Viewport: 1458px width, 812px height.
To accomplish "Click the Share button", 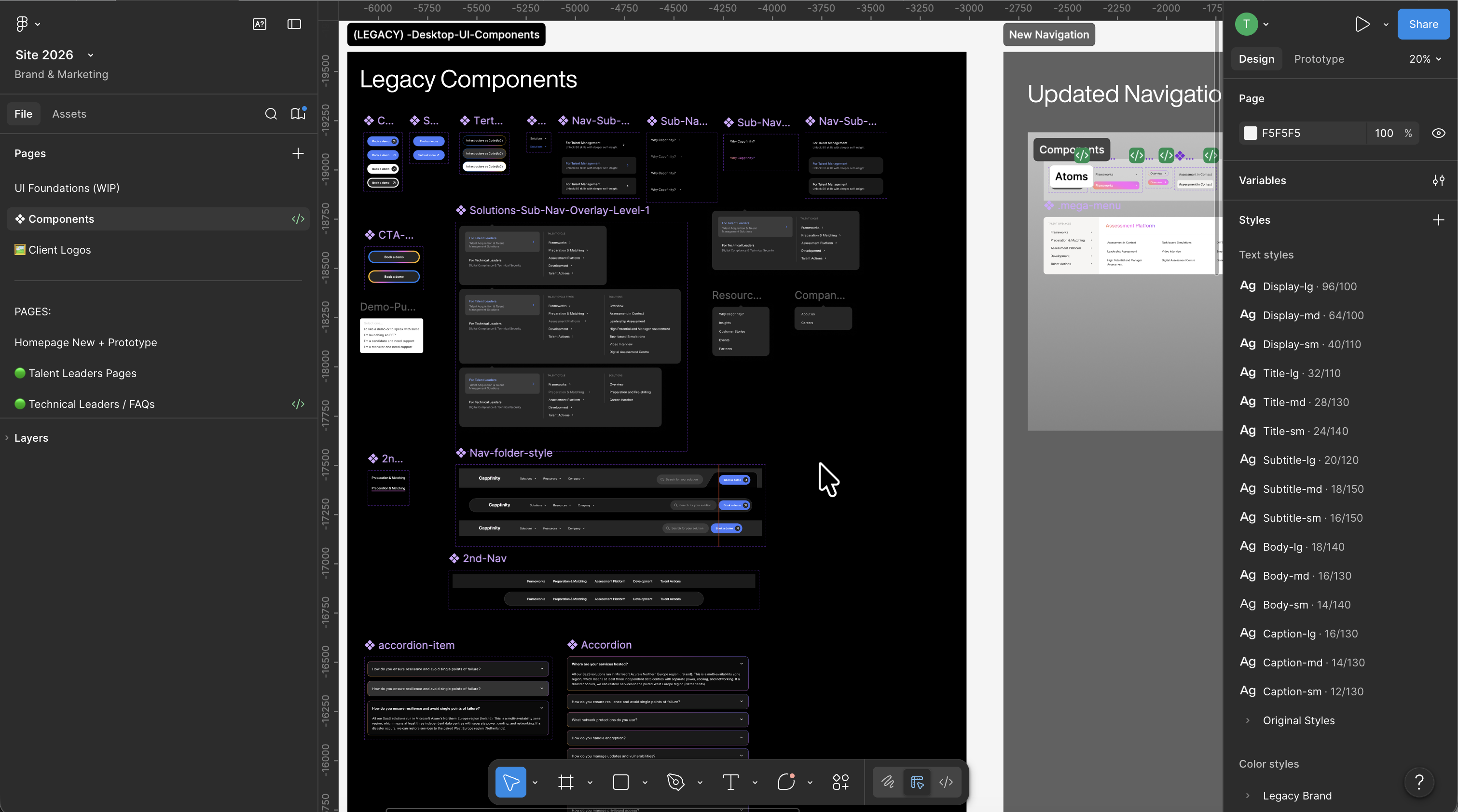I will tap(1423, 24).
